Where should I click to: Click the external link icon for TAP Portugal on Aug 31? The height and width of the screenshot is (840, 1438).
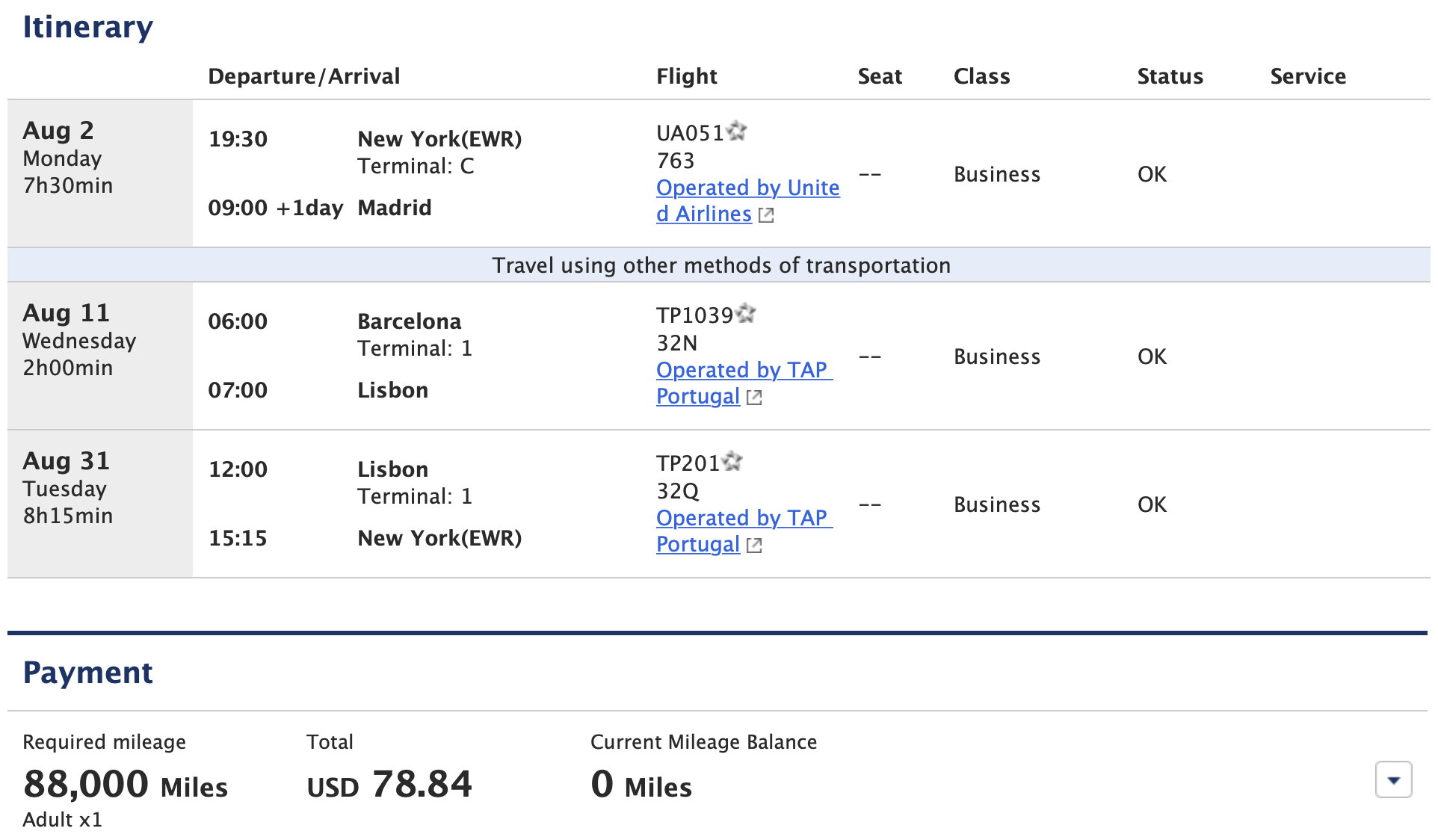pyautogui.click(x=754, y=546)
